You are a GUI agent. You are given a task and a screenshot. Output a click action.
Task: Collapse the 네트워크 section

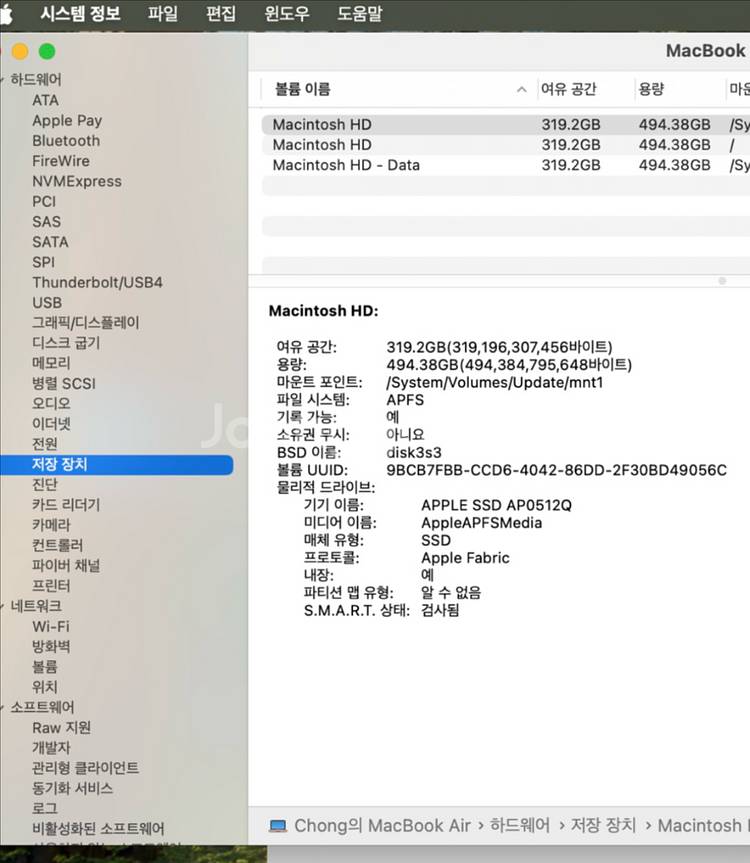tap(2, 606)
